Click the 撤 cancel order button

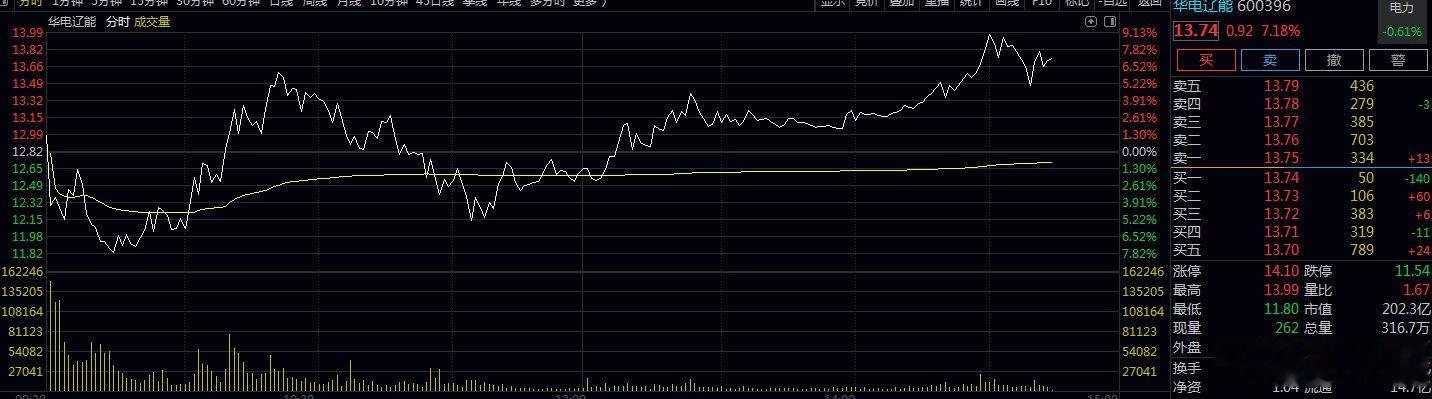point(1334,60)
